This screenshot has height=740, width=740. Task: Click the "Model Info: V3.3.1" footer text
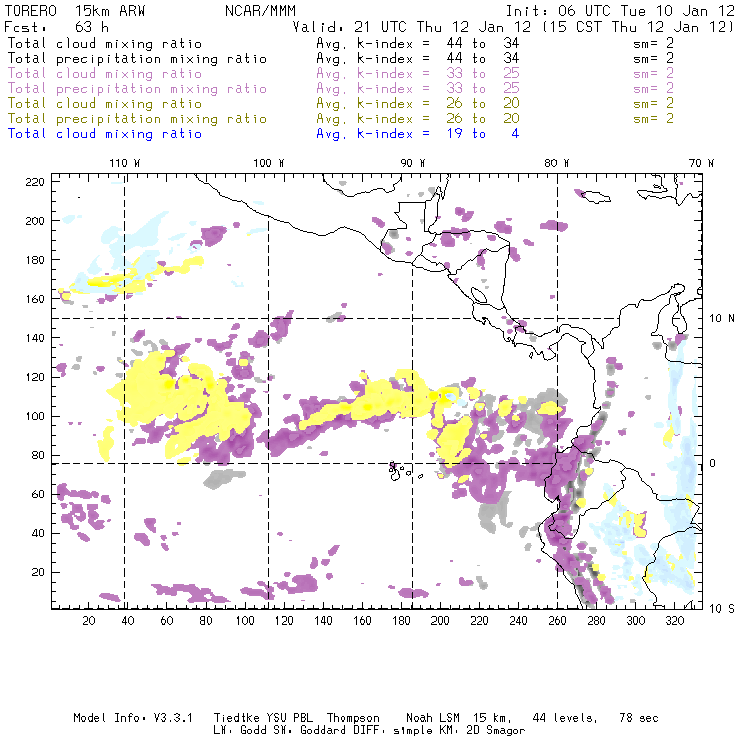[133, 718]
